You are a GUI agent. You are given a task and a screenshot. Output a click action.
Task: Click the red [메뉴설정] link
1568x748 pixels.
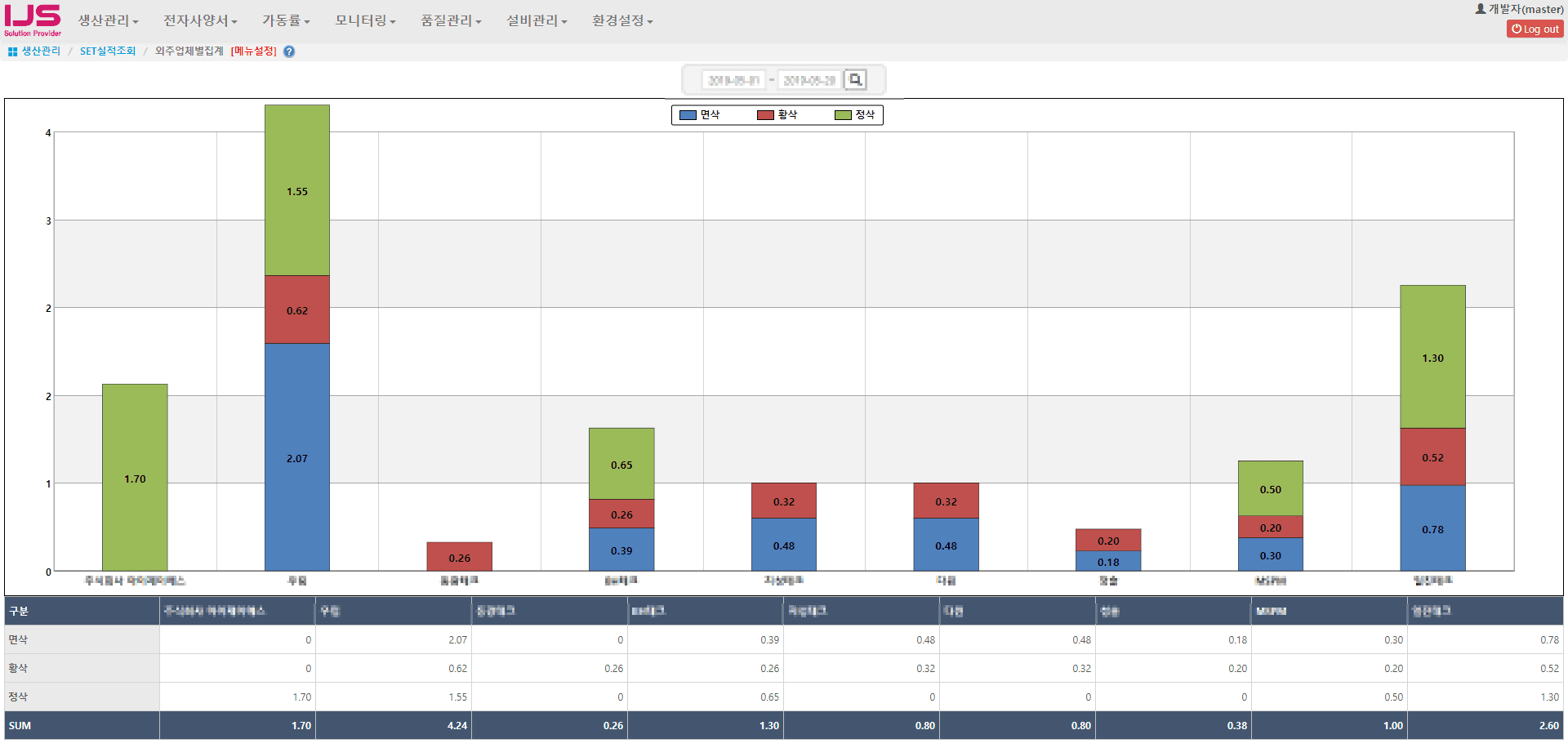[x=255, y=51]
